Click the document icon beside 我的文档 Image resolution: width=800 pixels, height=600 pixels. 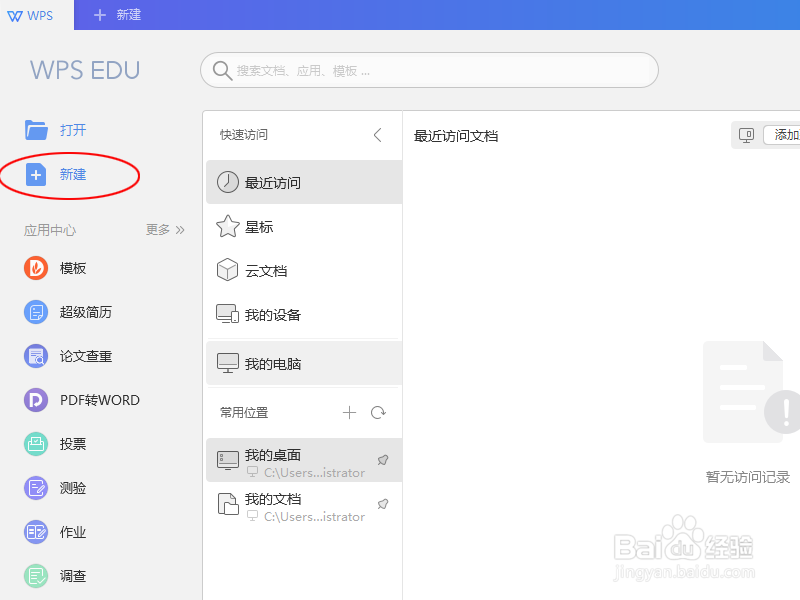(x=228, y=504)
